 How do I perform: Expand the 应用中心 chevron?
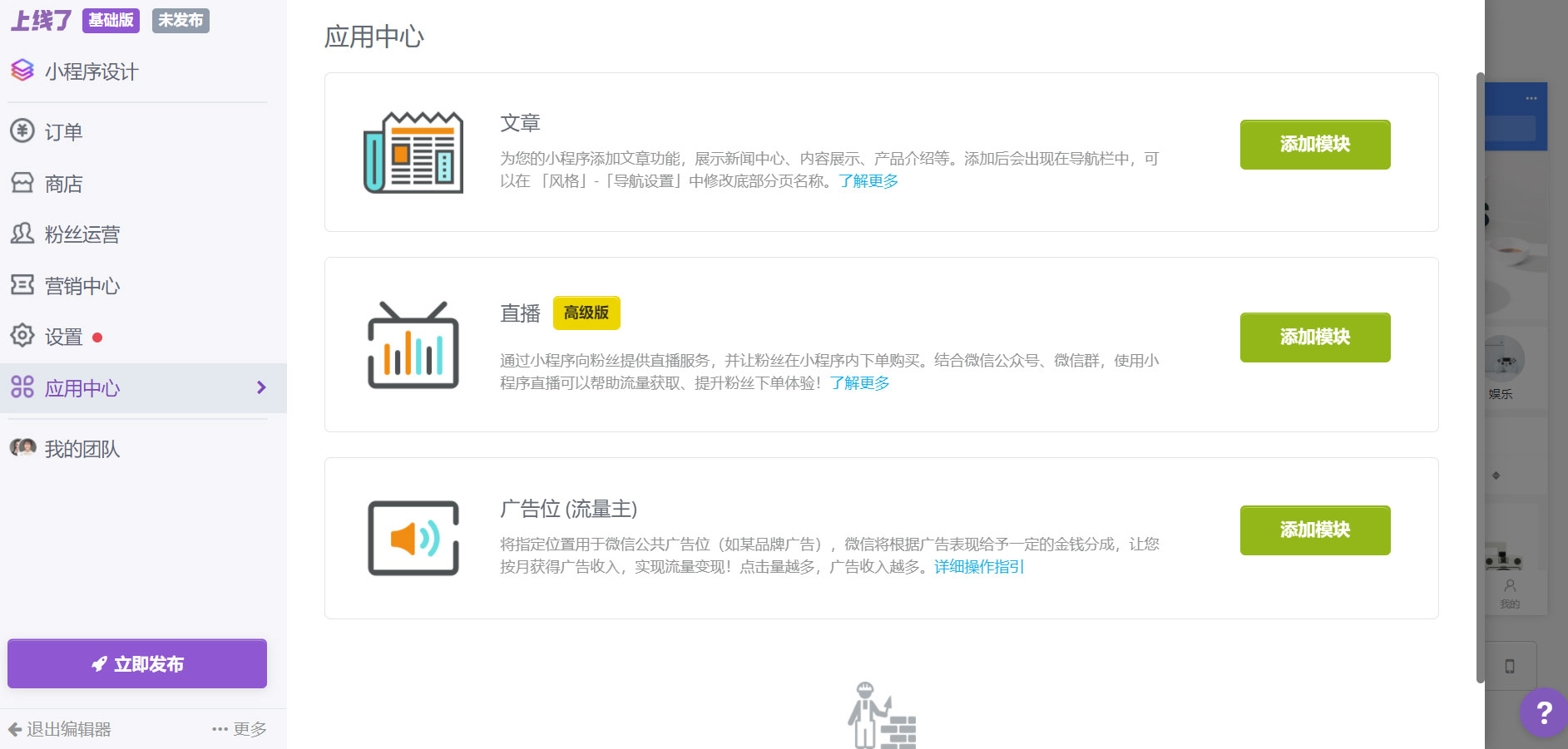(260, 387)
